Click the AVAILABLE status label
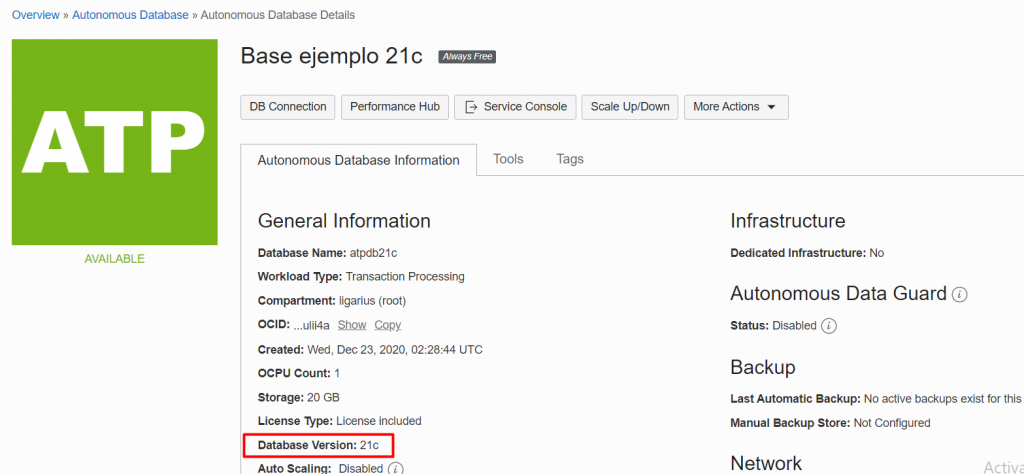Image resolution: width=1024 pixels, height=474 pixels. click(x=114, y=259)
